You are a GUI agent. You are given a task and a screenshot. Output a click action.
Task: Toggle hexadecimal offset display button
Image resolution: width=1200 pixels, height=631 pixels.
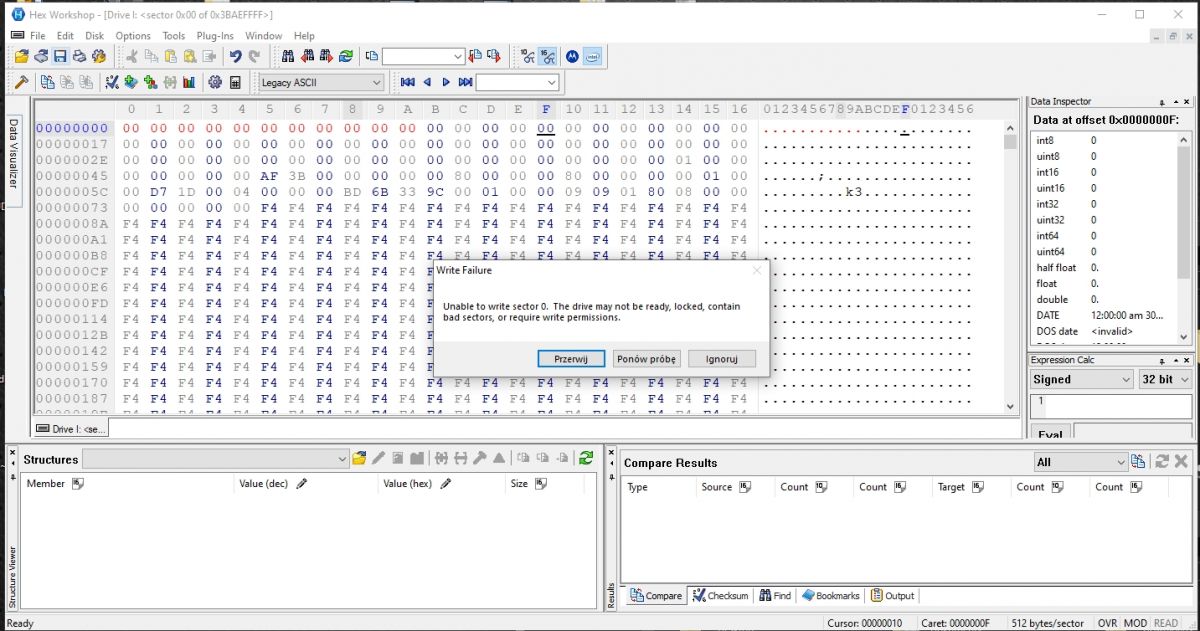pyautogui.click(x=548, y=57)
